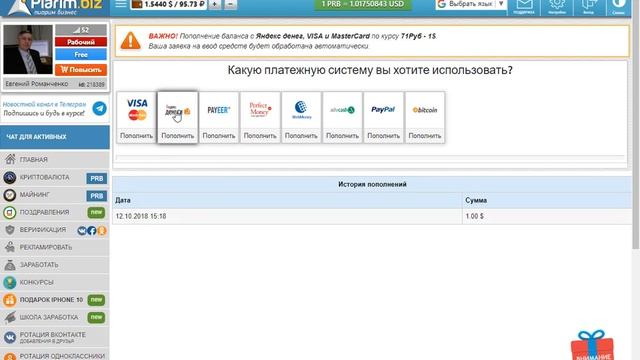Image resolution: width=640 pixels, height=360 pixels.
Task: Click the orange Повысить upgrade button
Action: pos(81,69)
